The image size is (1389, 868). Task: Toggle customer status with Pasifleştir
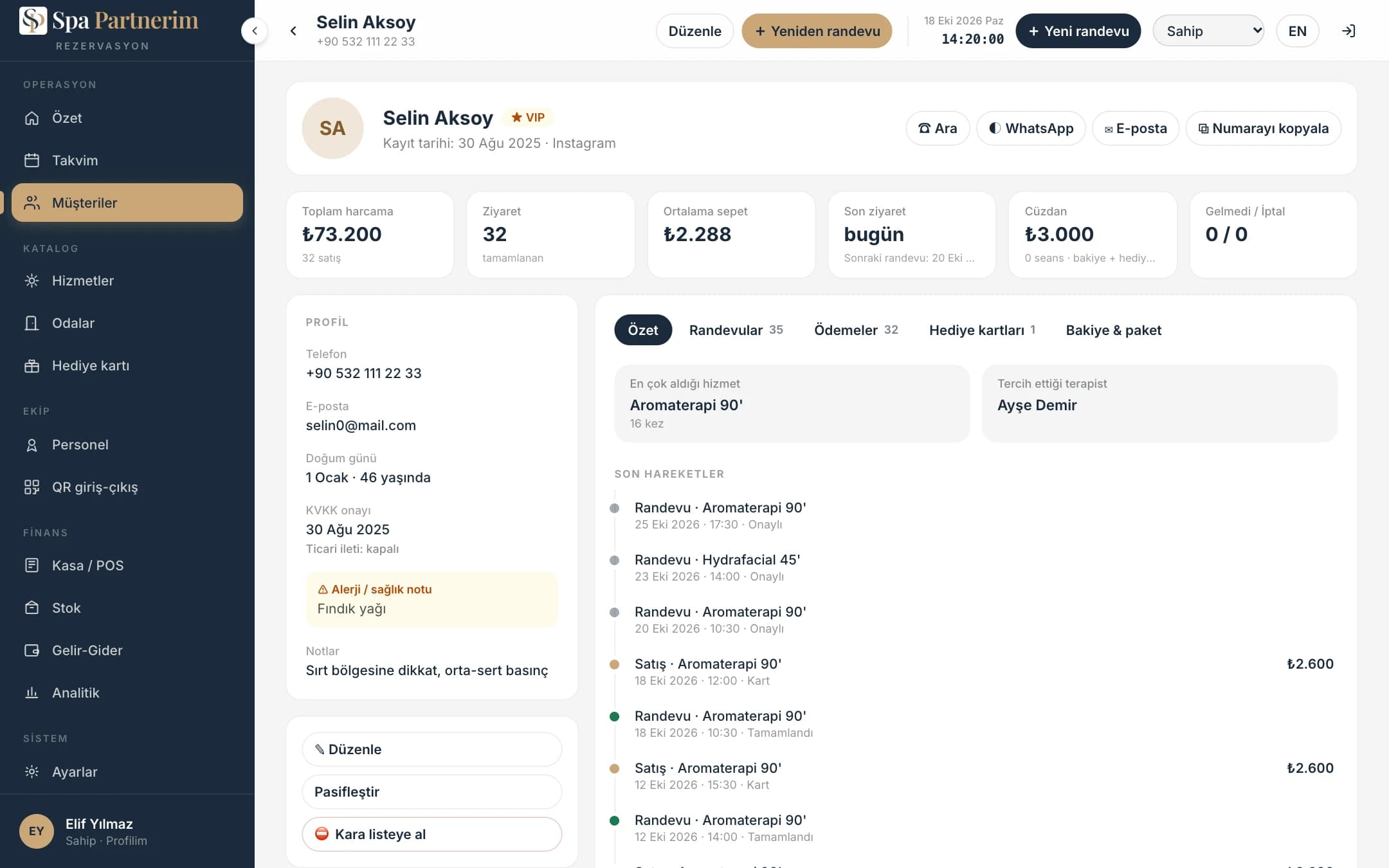pos(432,792)
